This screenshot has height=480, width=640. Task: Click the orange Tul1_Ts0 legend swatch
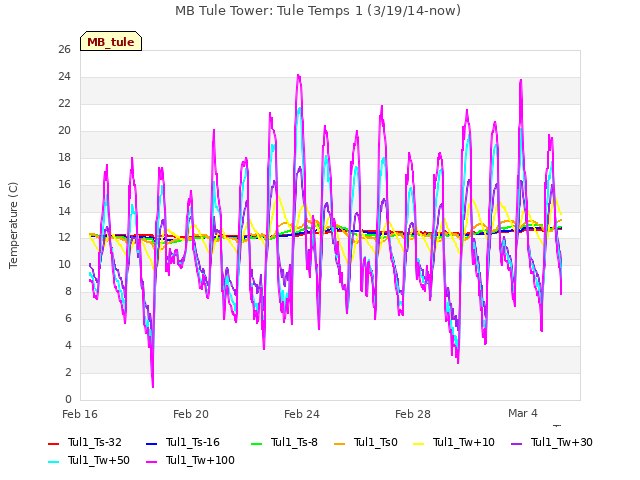[340, 444]
